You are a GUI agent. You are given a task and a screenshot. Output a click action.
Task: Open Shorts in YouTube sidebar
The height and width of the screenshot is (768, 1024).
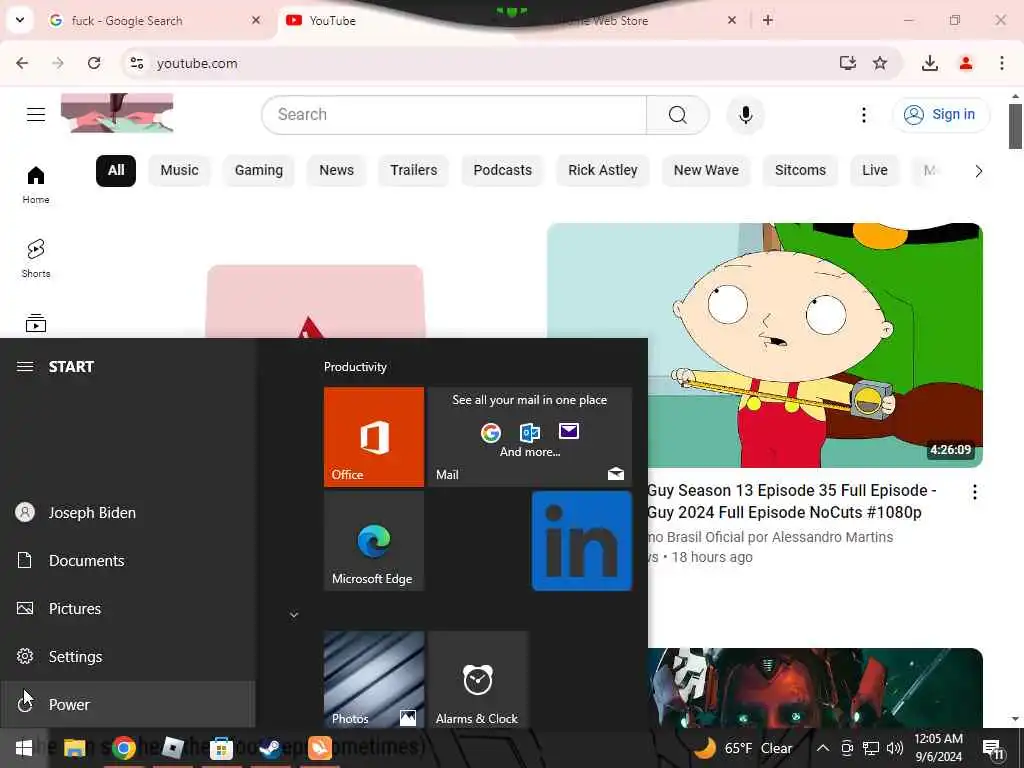(x=36, y=259)
